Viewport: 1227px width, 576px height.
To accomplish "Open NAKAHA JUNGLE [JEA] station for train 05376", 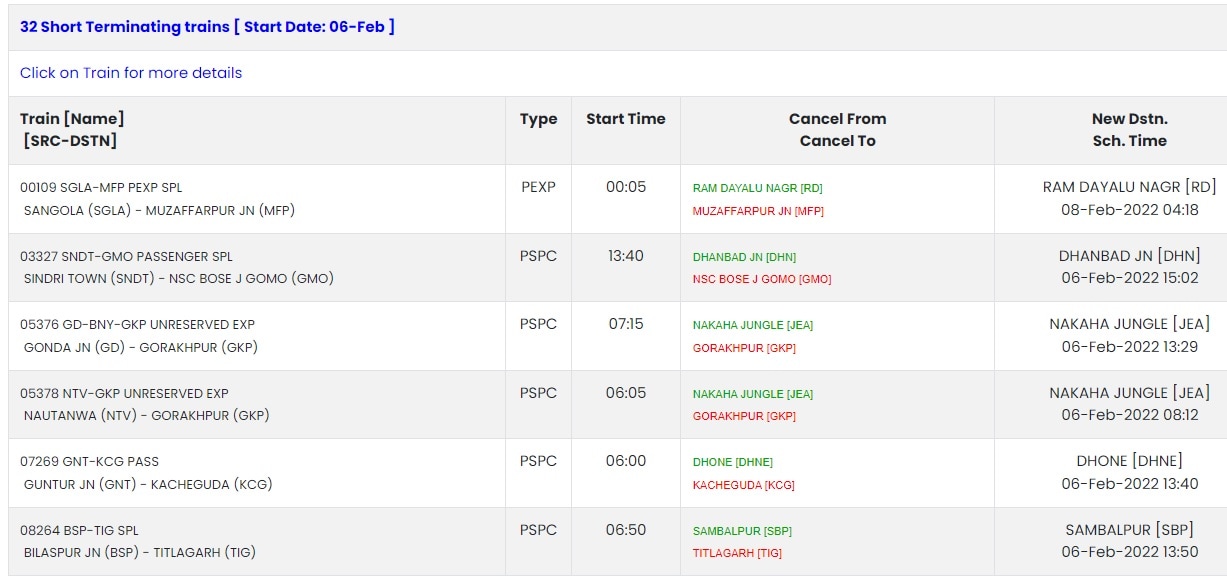I will (752, 324).
